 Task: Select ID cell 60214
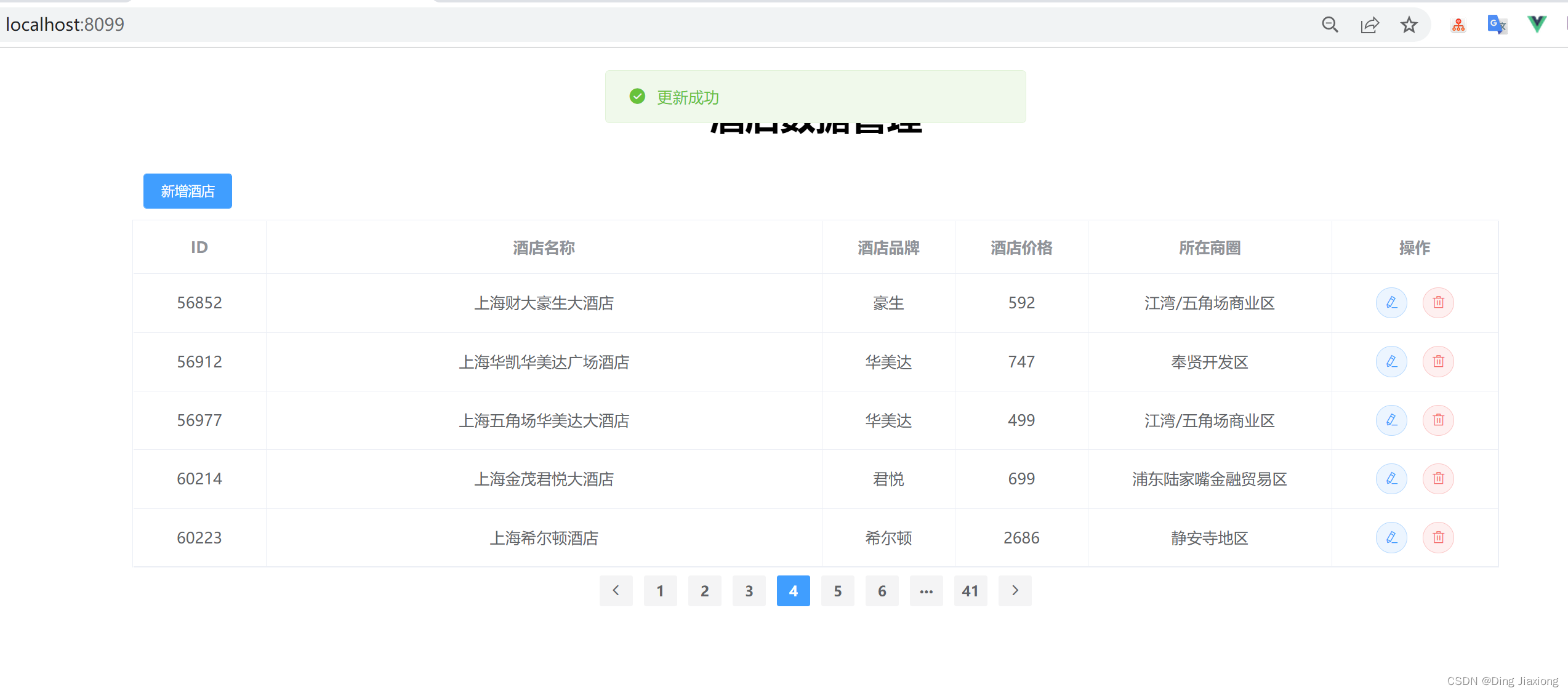click(x=199, y=479)
